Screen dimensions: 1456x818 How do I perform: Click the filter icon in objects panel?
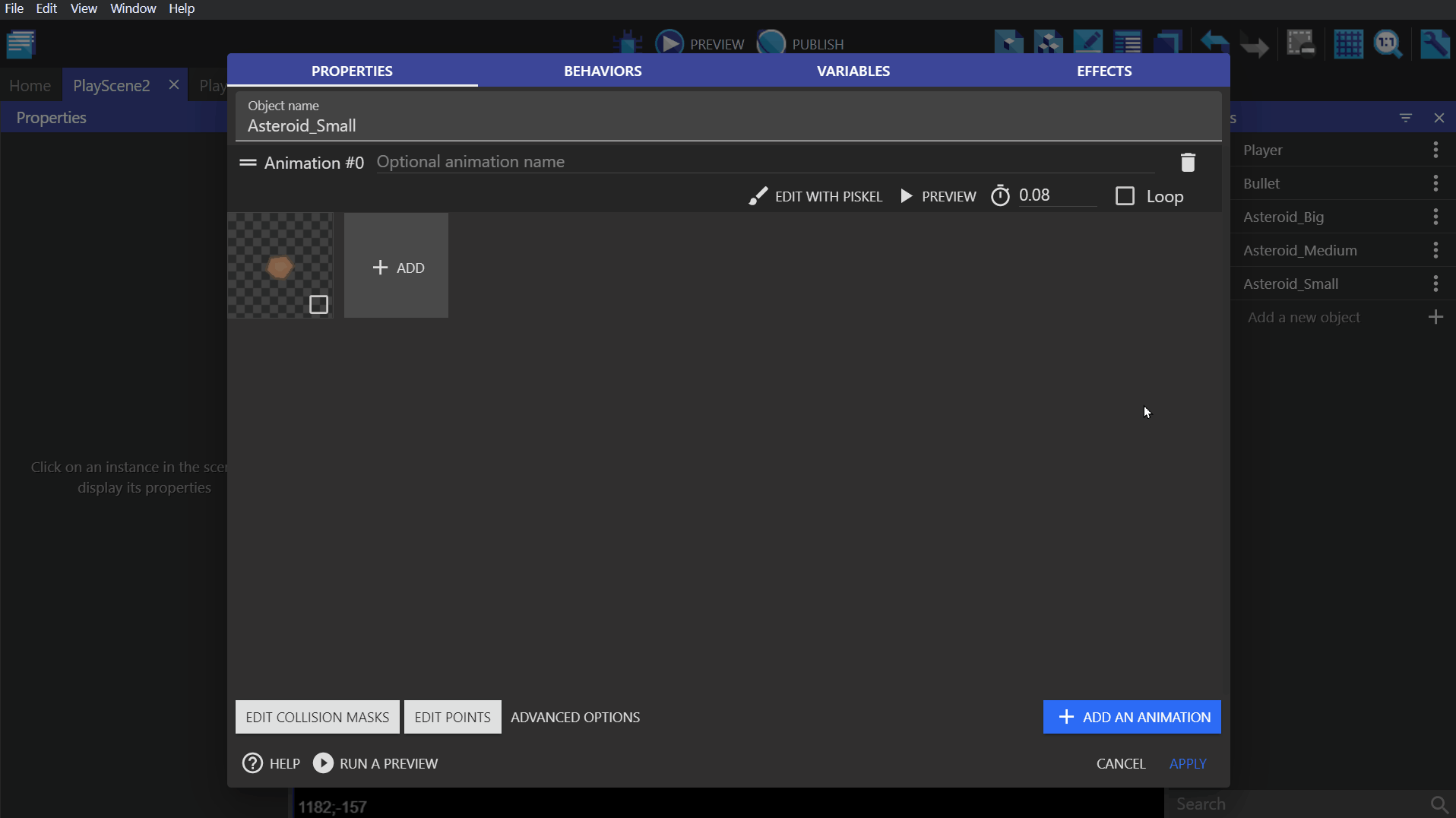(1406, 118)
